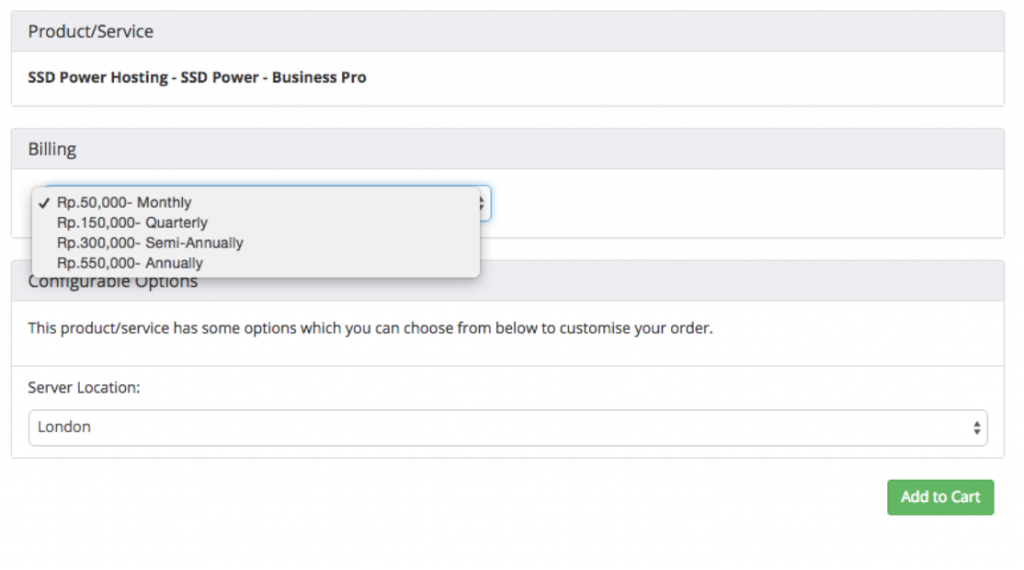Choose the Rp.150,000 Quarterly billing cycle
Image resolution: width=1024 pixels, height=570 pixels.
[x=132, y=222]
